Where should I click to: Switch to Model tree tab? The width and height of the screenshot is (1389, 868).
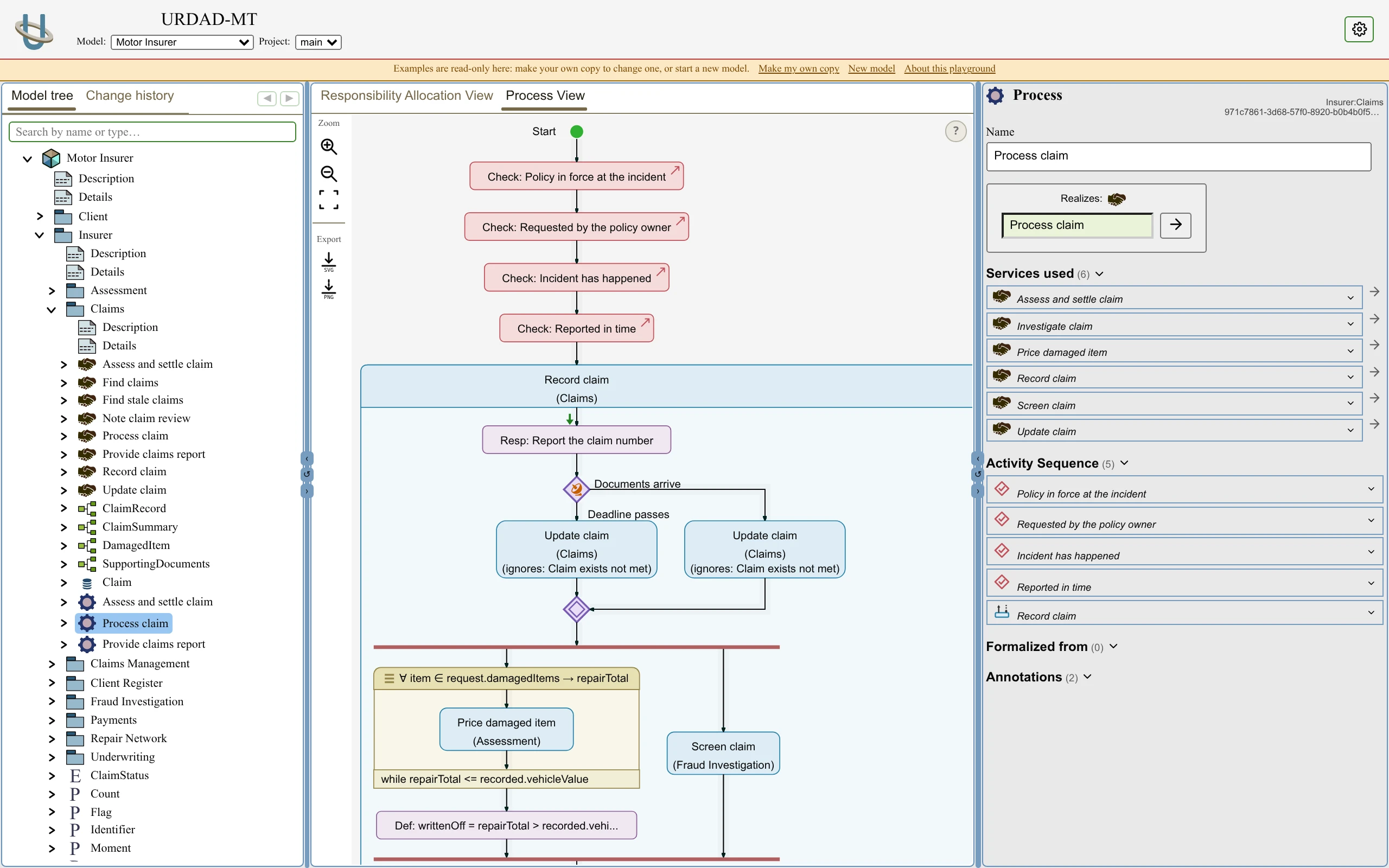tap(42, 95)
